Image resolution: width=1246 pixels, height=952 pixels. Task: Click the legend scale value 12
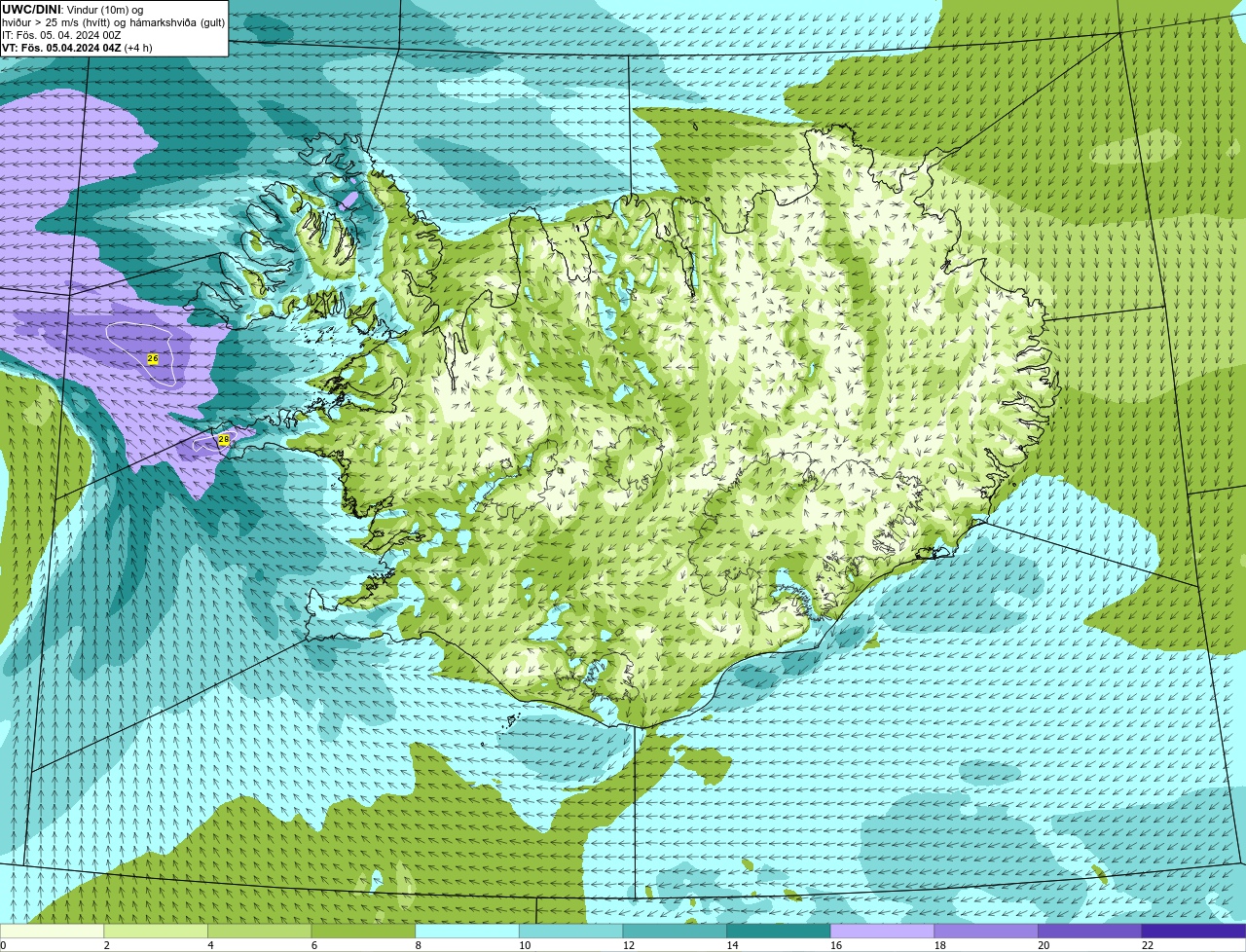pos(629,945)
